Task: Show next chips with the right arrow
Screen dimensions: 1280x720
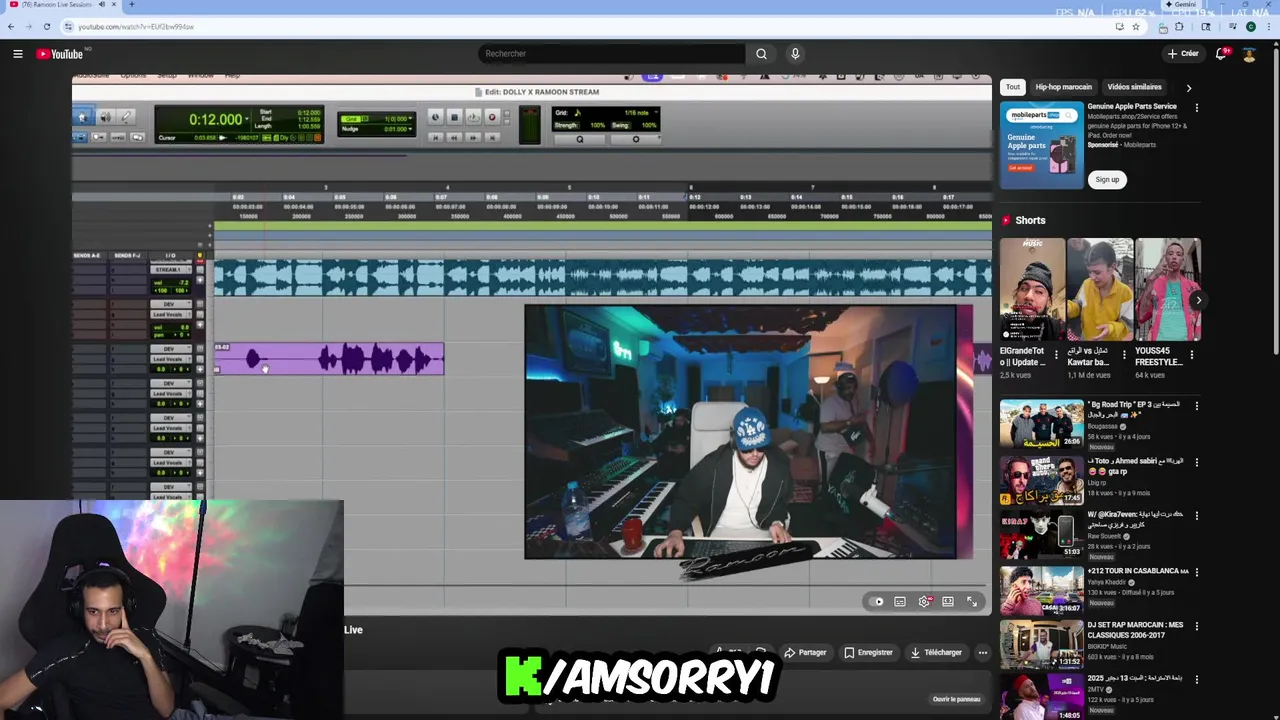Action: [x=1188, y=88]
